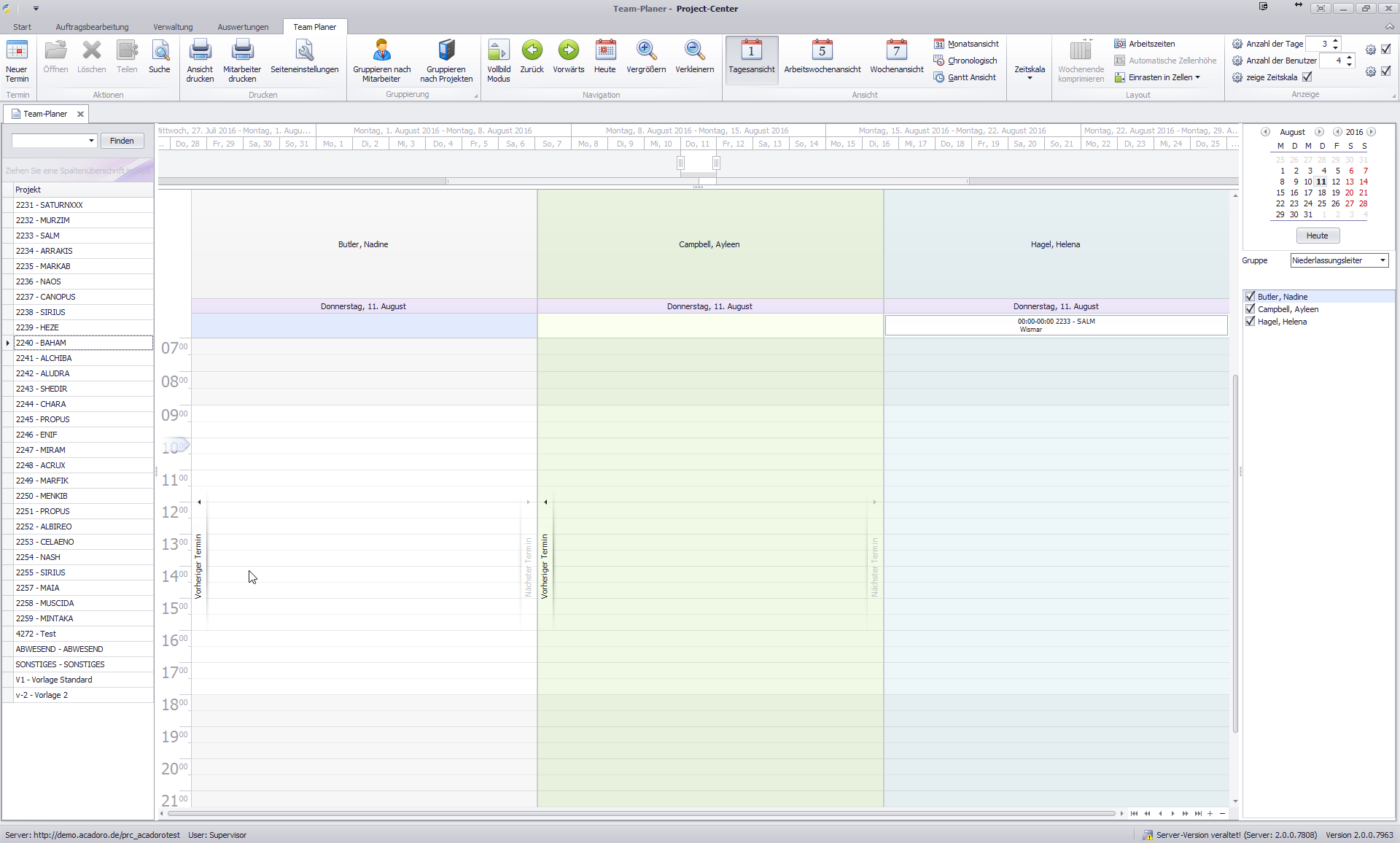The height and width of the screenshot is (843, 1400).
Task: Uncheck Butler, Nadine in user list
Action: tap(1251, 297)
